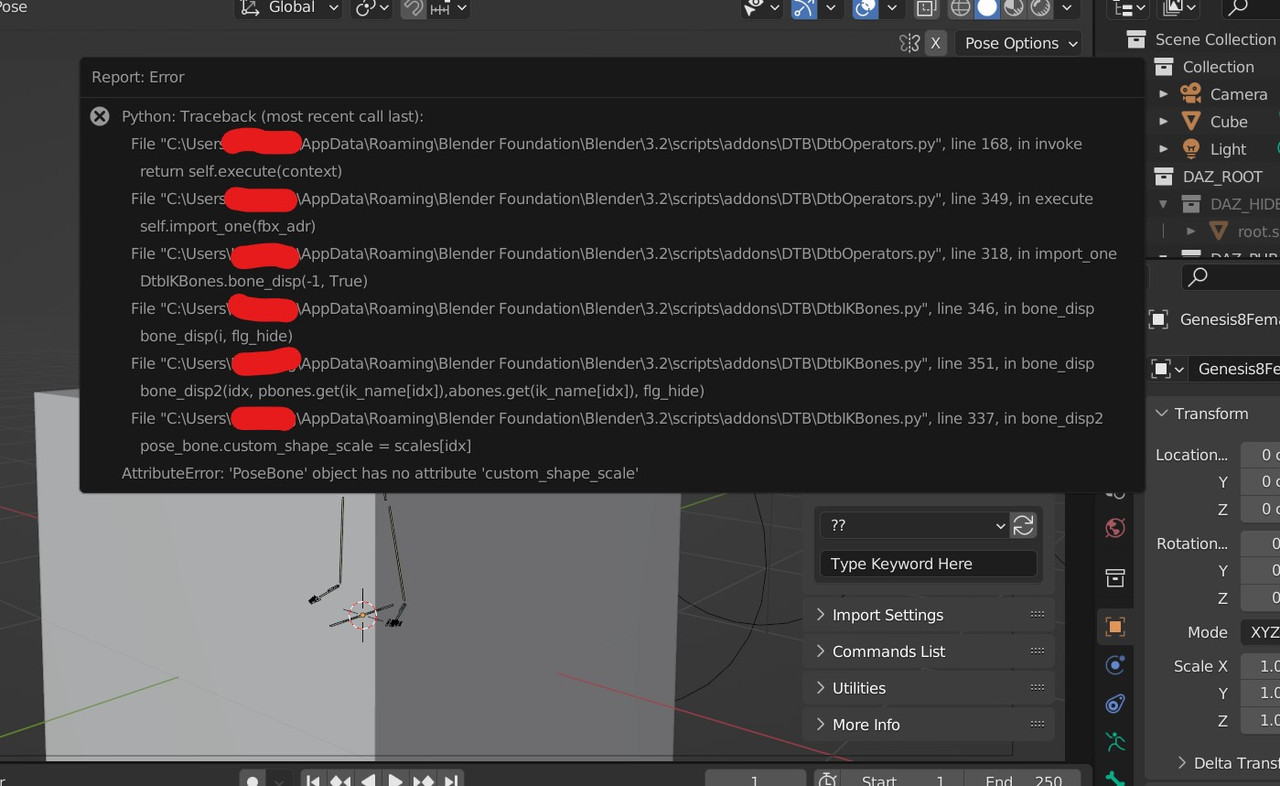Switch viewport to rendered shading

tap(1039, 10)
